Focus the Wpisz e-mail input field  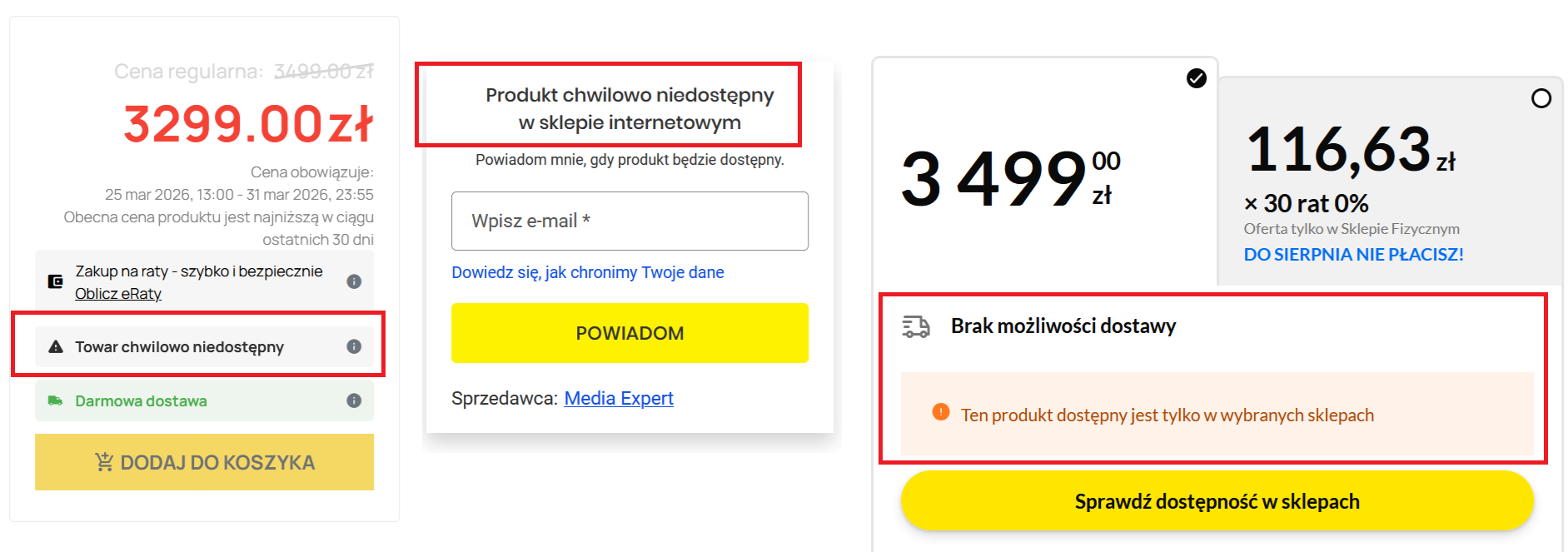pos(630,221)
